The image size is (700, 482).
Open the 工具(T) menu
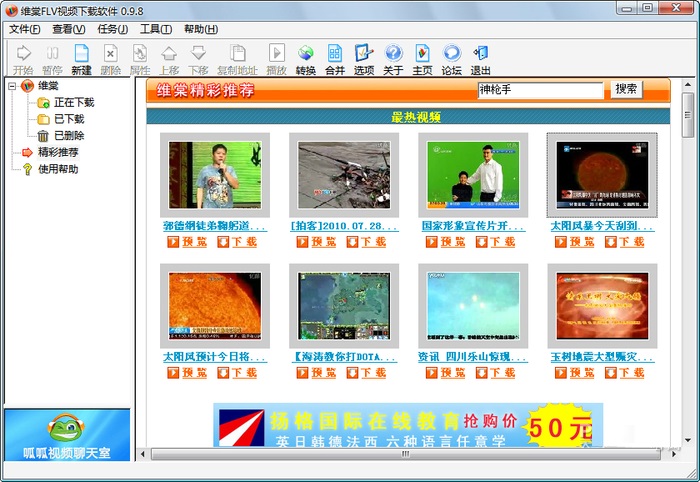click(x=155, y=29)
